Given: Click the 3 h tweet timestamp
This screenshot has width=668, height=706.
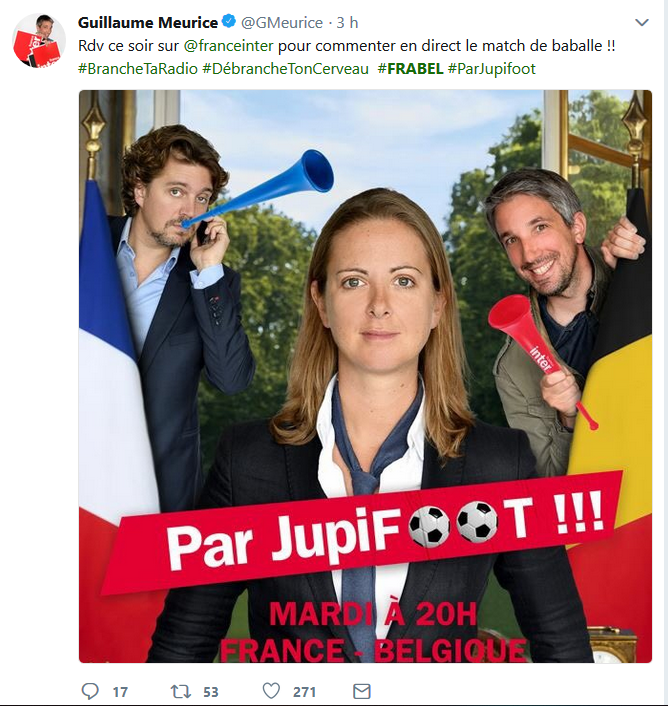Looking at the screenshot, I should pyautogui.click(x=347, y=23).
